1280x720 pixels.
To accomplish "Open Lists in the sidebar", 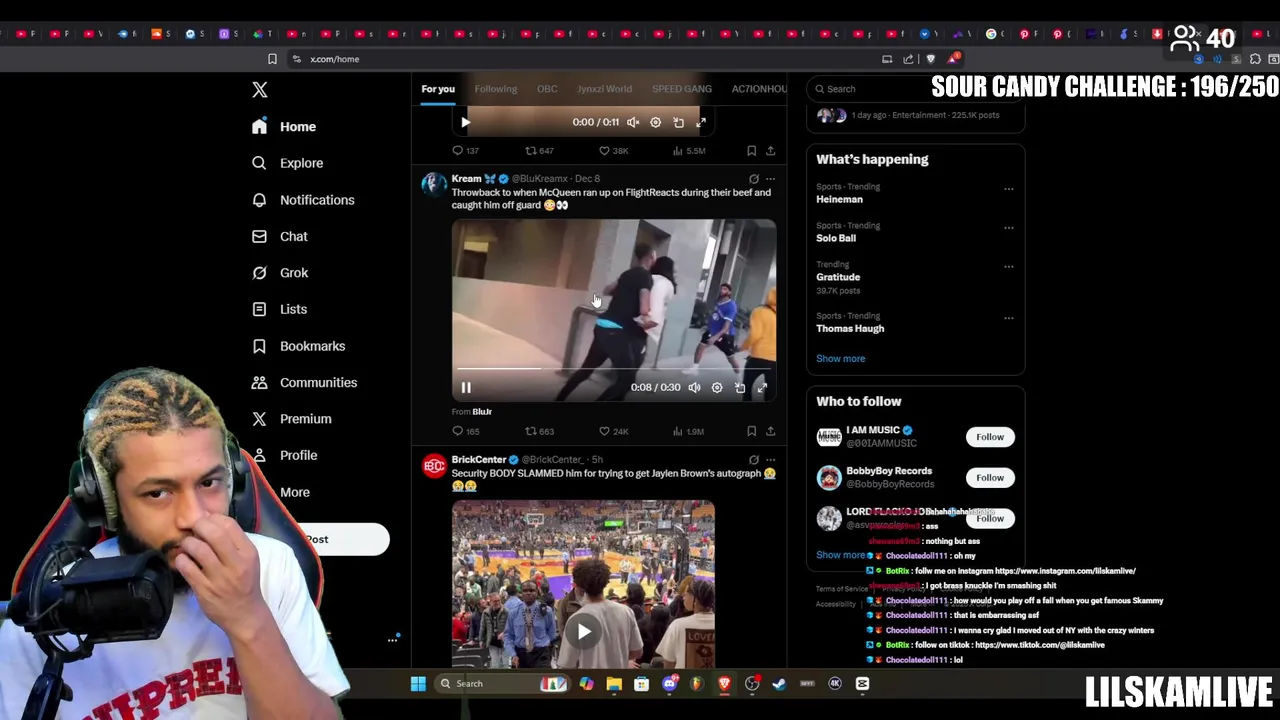I will click(x=279, y=309).
